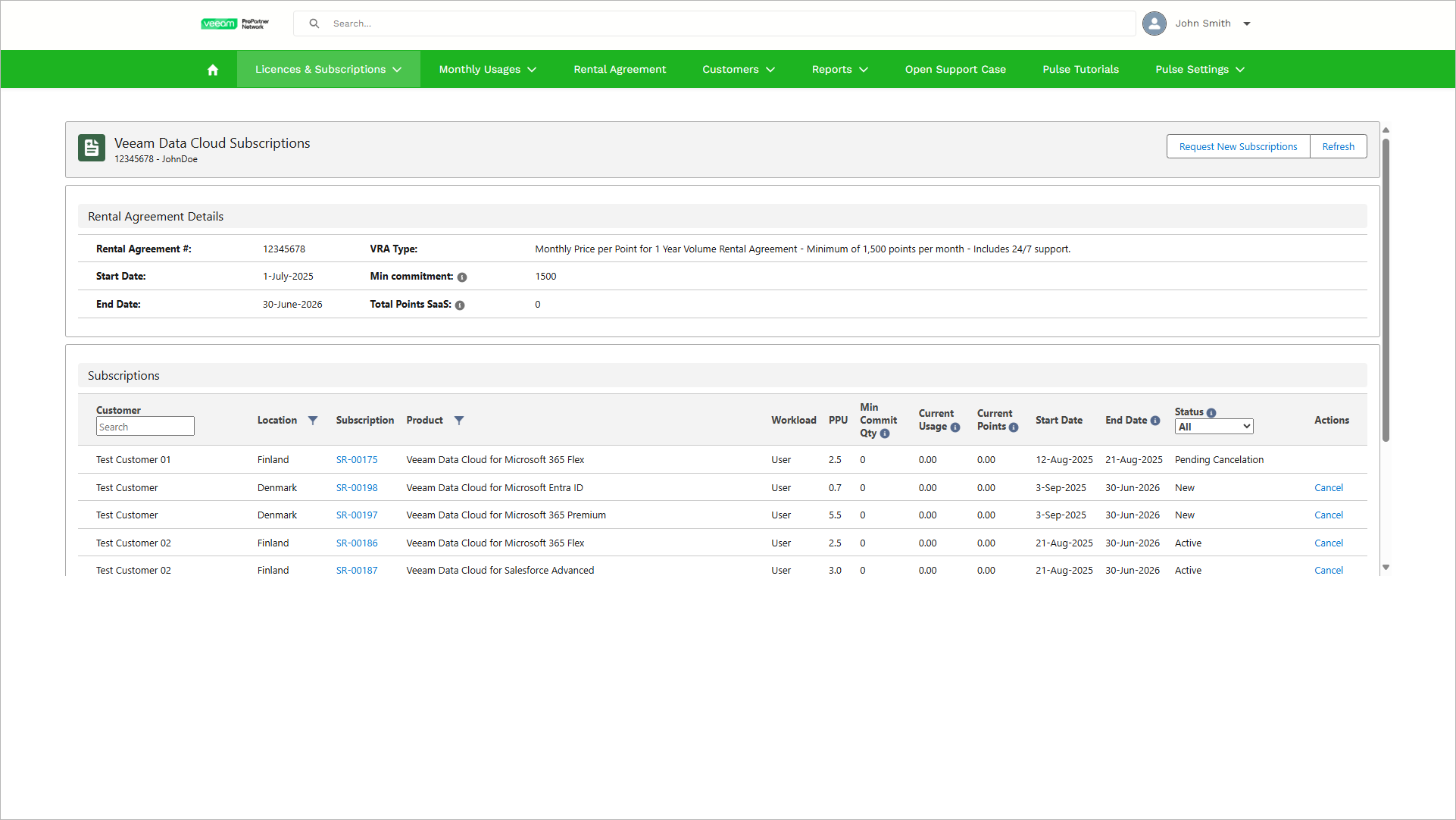1456x820 pixels.
Task: Expand the Licences & Subscriptions menu
Action: 328,70
